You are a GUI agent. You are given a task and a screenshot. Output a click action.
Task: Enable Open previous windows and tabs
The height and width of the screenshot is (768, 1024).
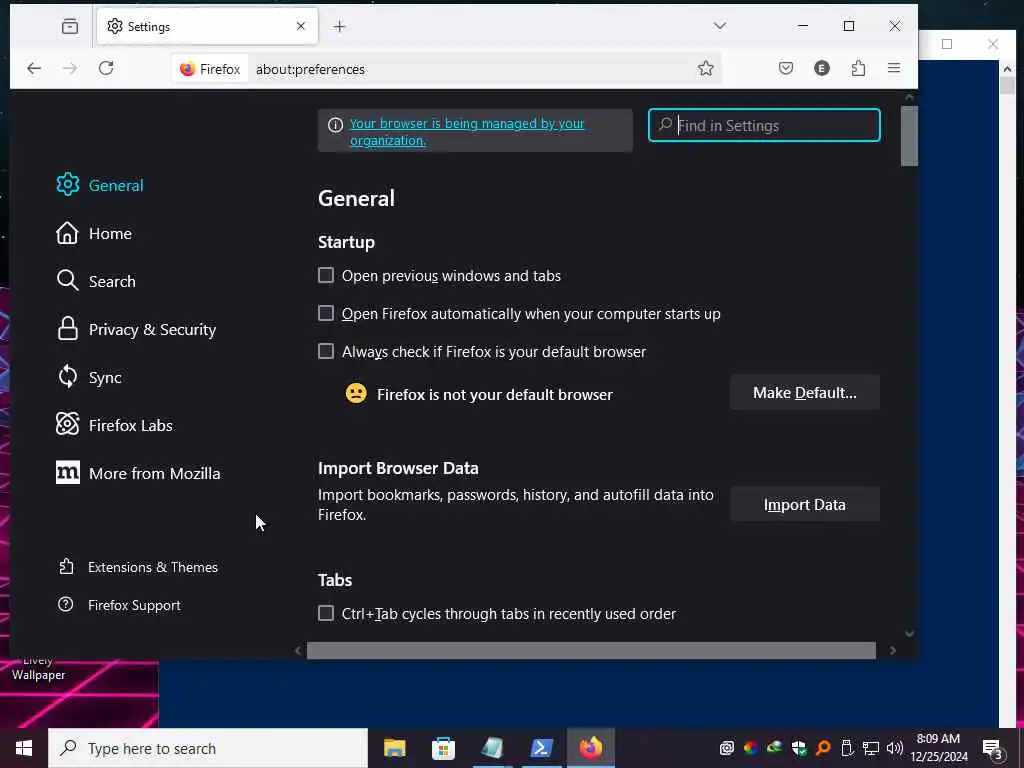click(326, 276)
